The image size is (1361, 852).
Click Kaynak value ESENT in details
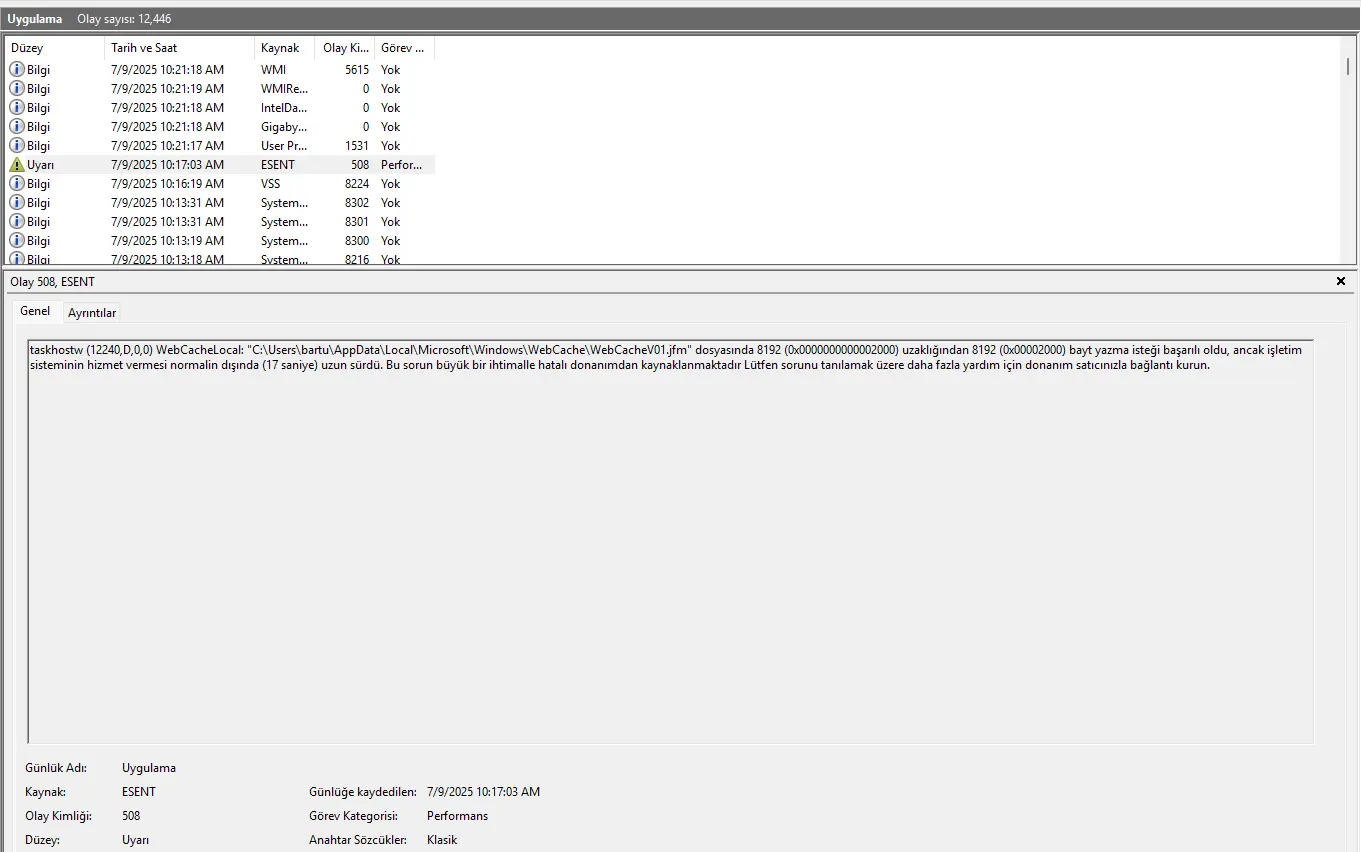click(x=139, y=792)
